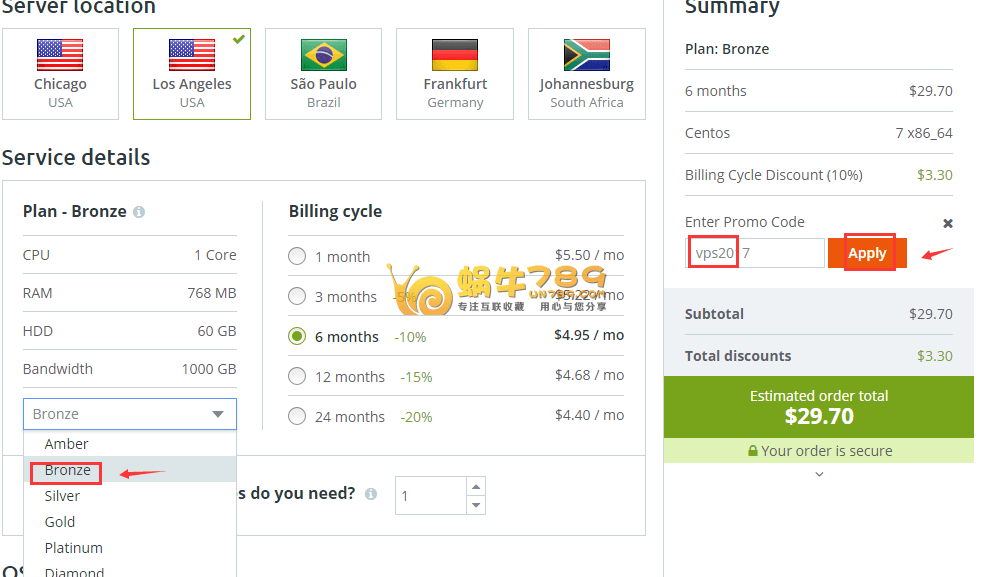Choose the São Paulo Brazil flag

pos(324,54)
